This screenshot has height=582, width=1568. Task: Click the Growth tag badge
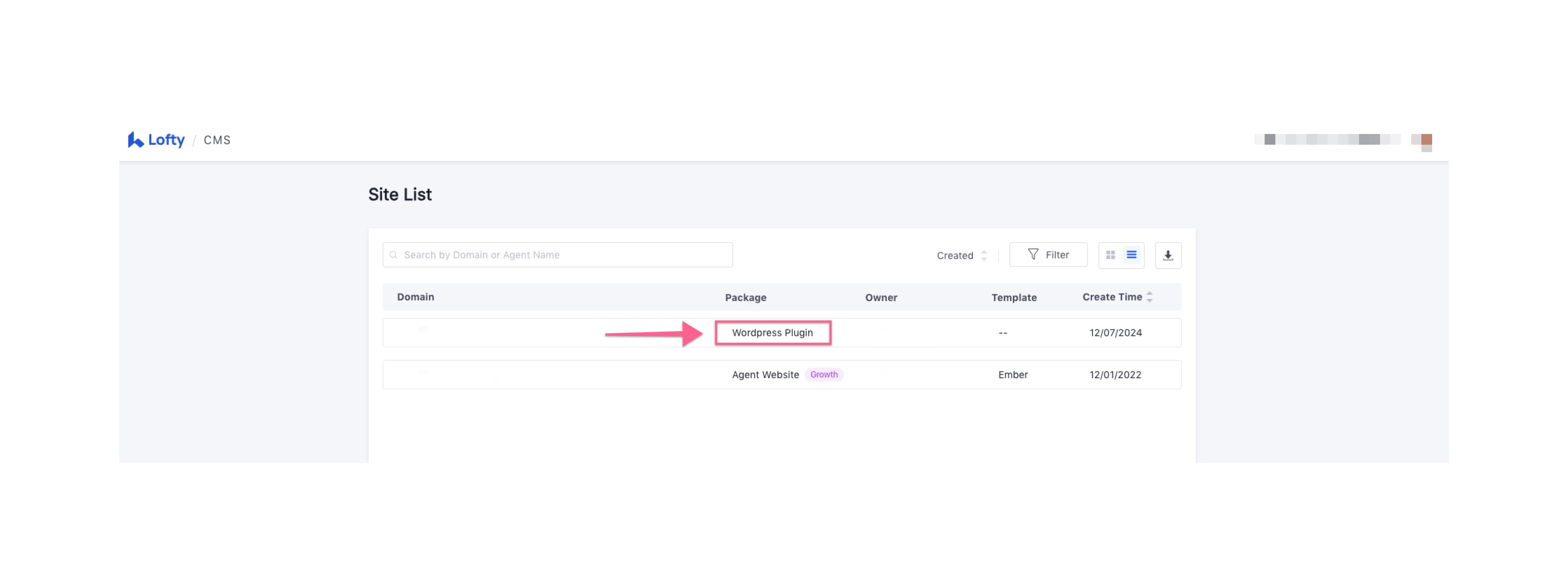coord(823,375)
